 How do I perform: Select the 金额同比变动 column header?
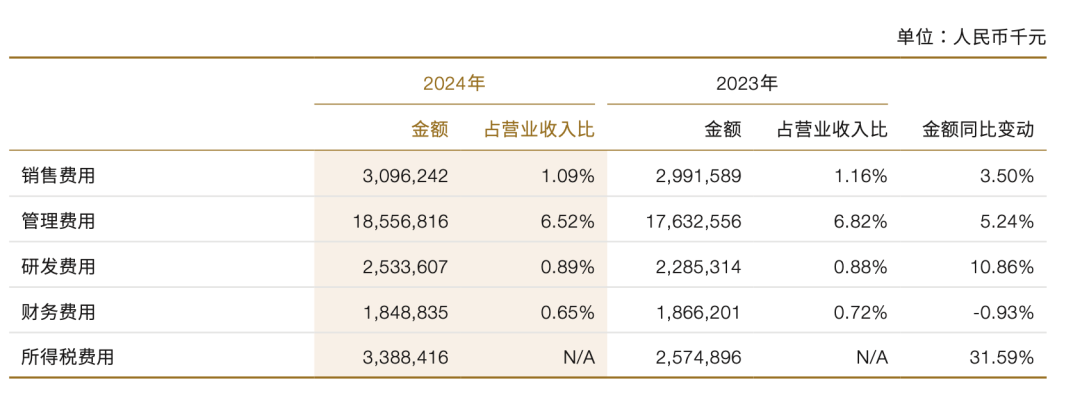(977, 129)
